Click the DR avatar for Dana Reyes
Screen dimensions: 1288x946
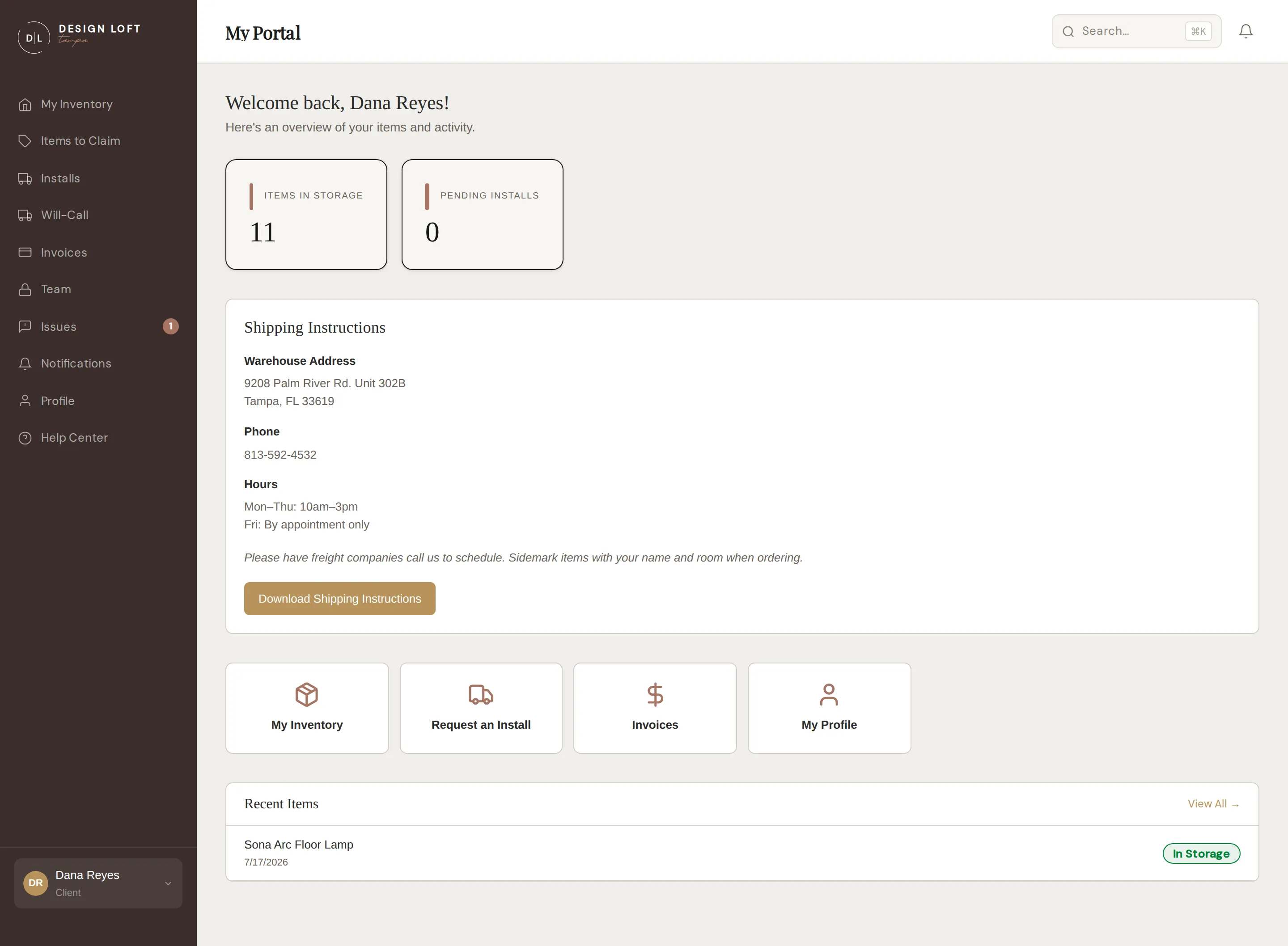tap(35, 883)
